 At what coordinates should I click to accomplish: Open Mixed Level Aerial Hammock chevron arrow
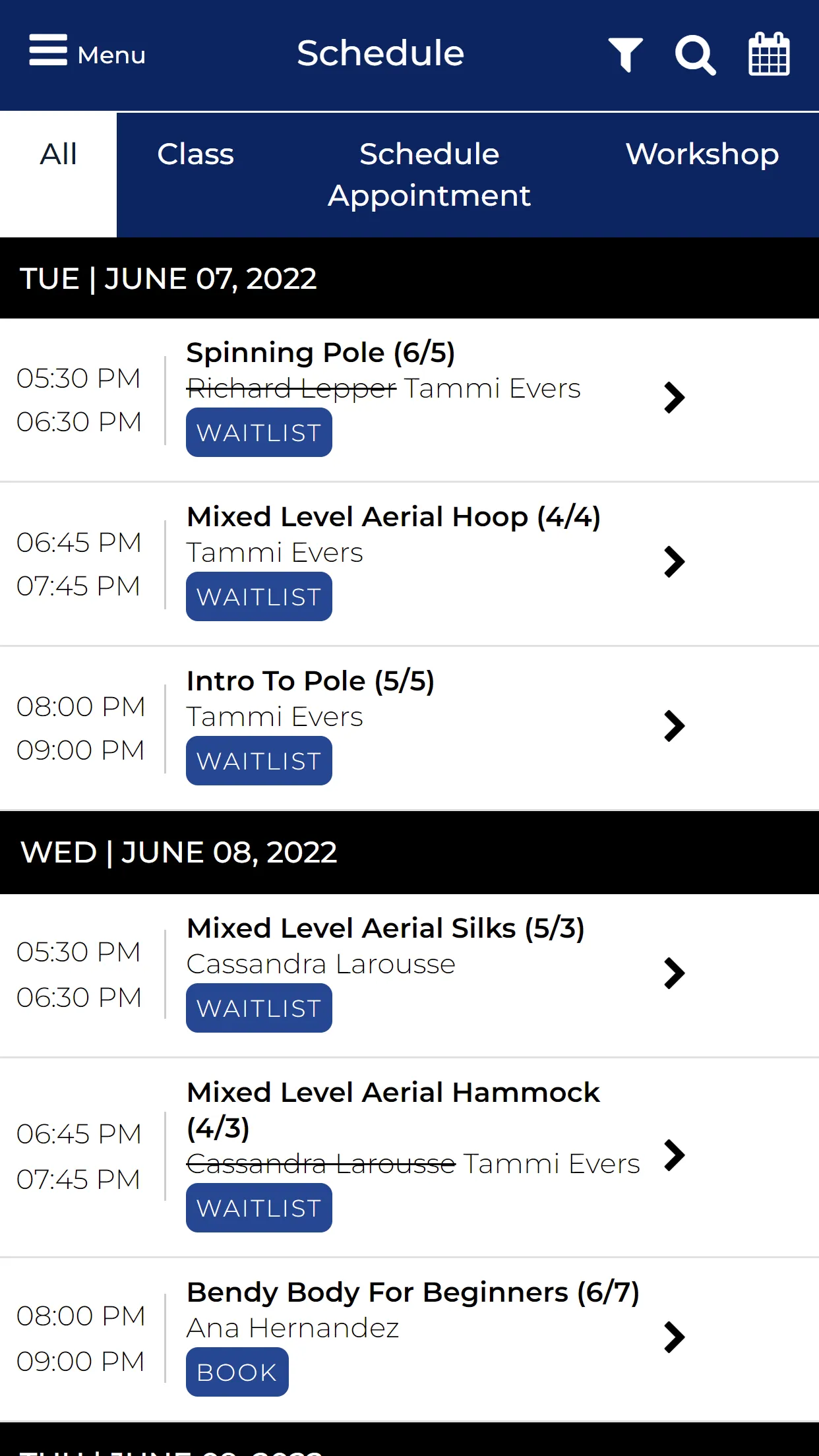click(674, 1155)
